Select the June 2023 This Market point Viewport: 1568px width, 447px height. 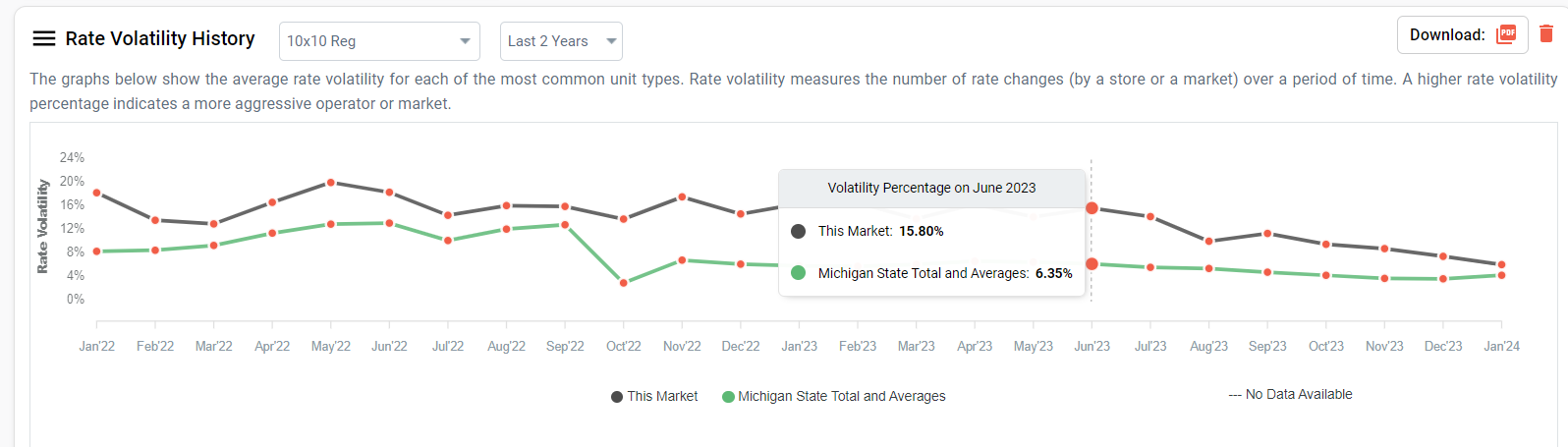(1092, 208)
